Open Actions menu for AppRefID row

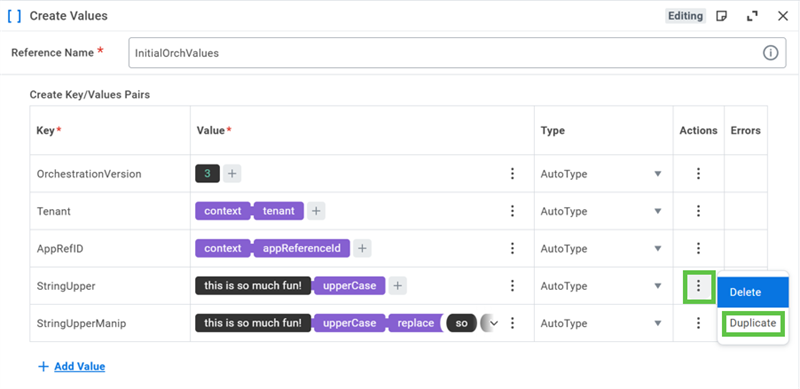698,249
